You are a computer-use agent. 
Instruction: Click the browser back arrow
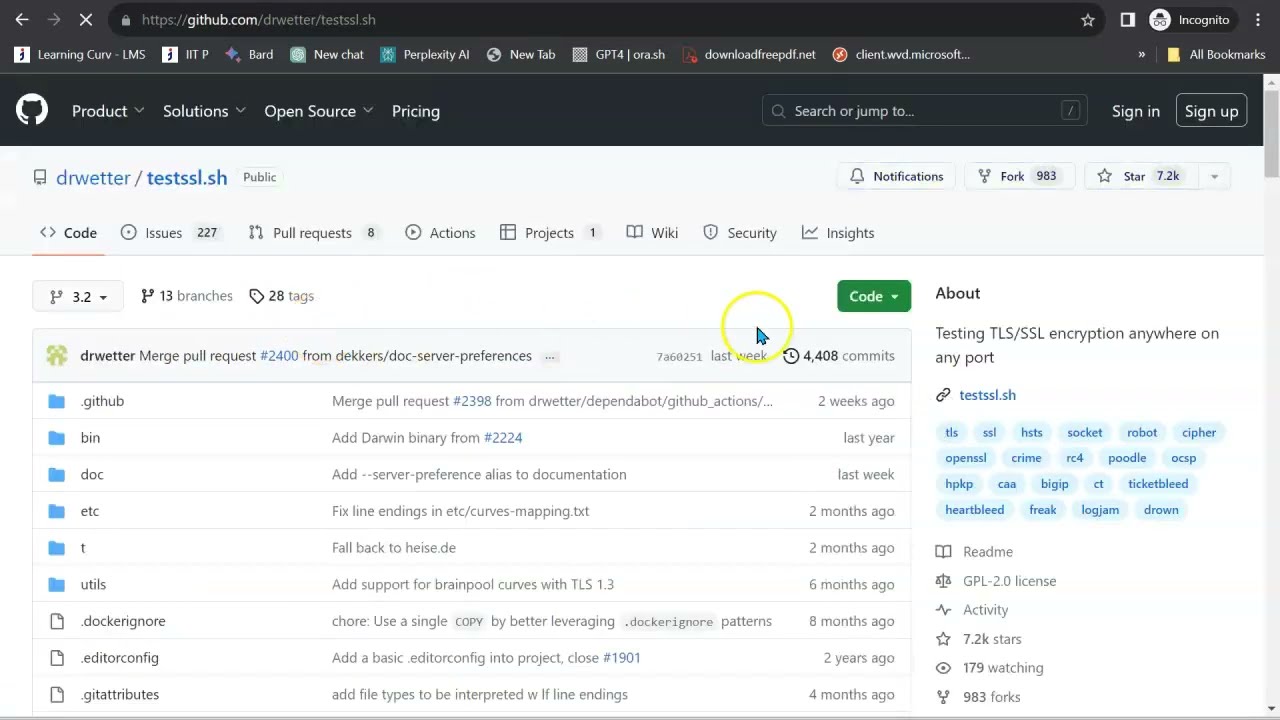(x=22, y=20)
